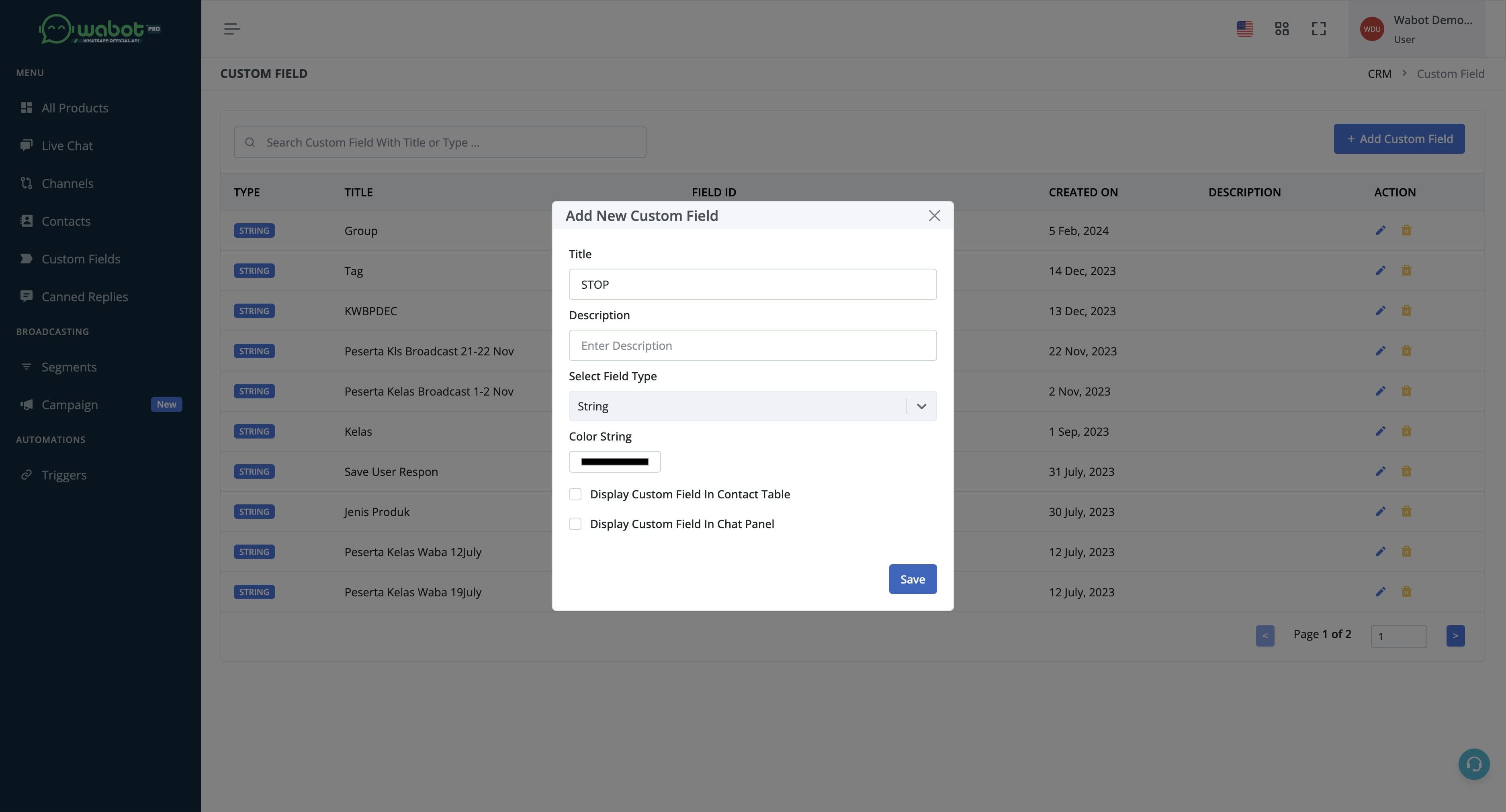Click the Peserta Kelas Broadcast 1-2 Nov title
Viewport: 1506px width, 812px height.
[x=429, y=392]
